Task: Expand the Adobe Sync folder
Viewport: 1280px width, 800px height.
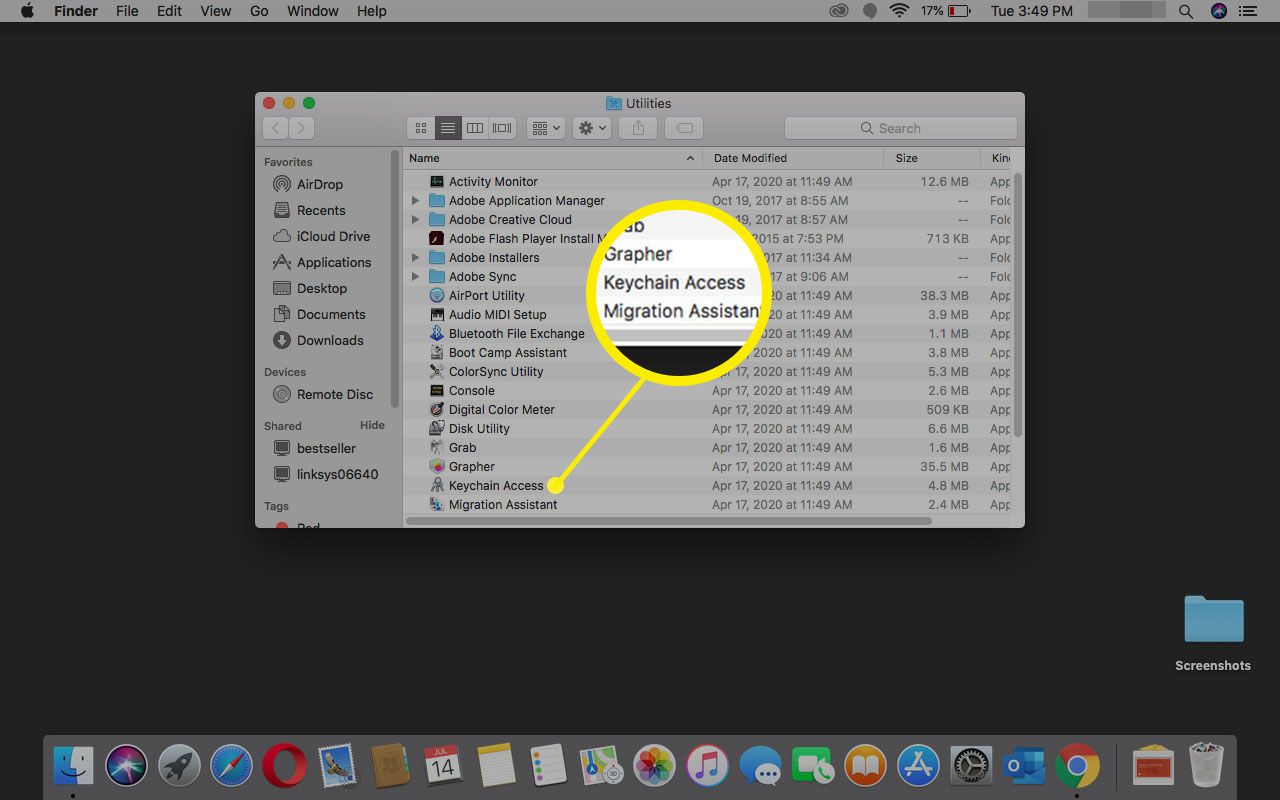Action: point(416,276)
